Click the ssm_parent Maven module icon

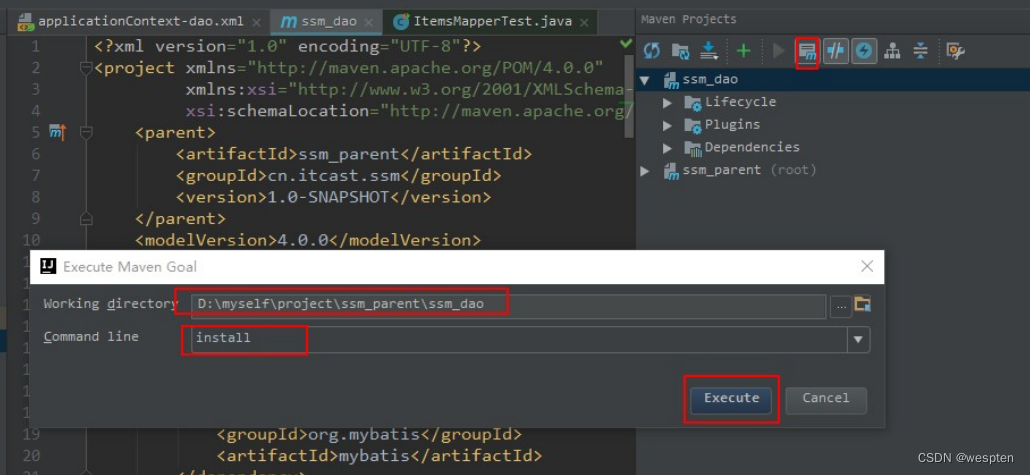pos(671,171)
